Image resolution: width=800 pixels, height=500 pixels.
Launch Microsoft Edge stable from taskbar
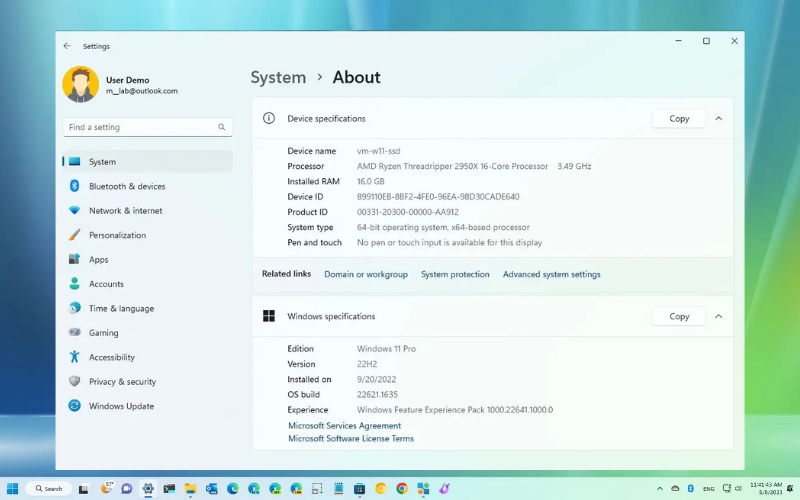pyautogui.click(x=233, y=488)
